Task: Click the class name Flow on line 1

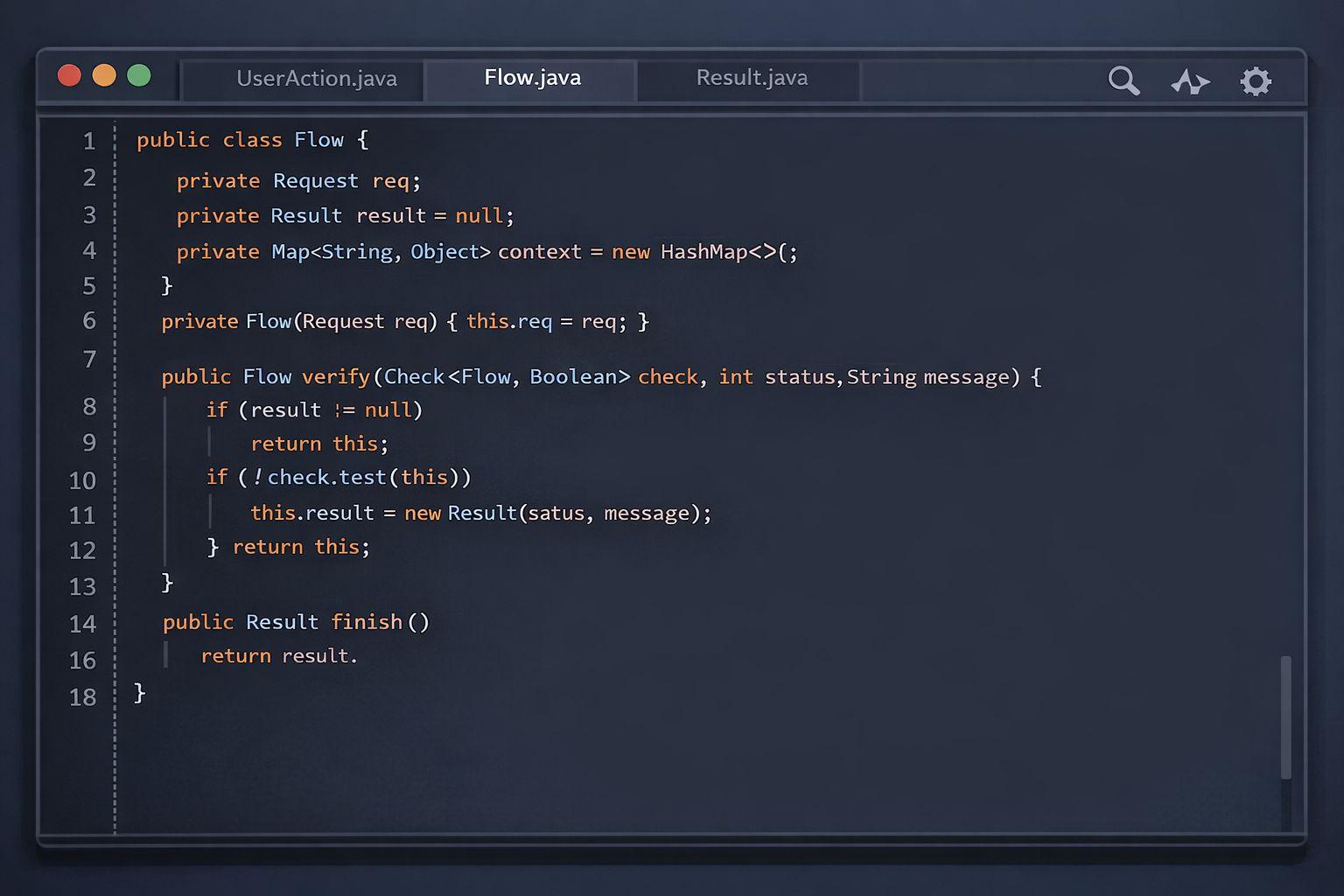Action: coord(318,140)
